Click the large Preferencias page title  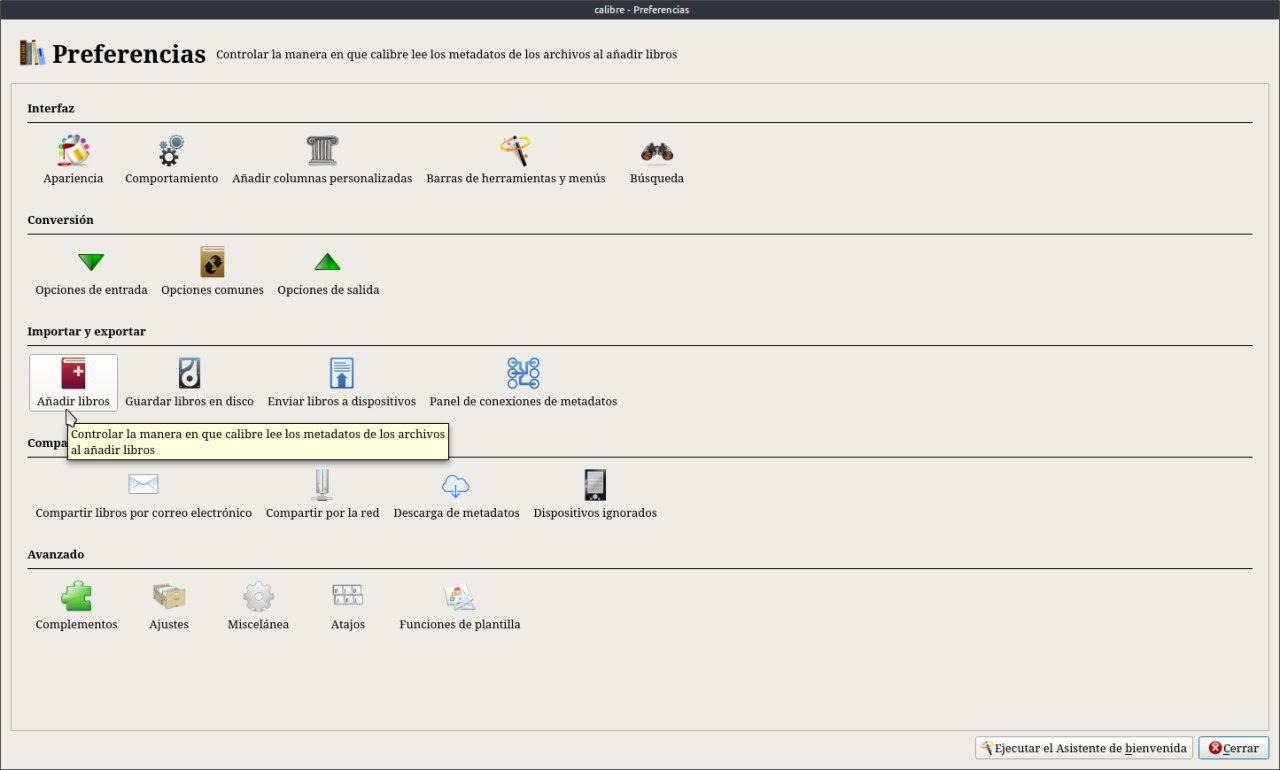[129, 54]
